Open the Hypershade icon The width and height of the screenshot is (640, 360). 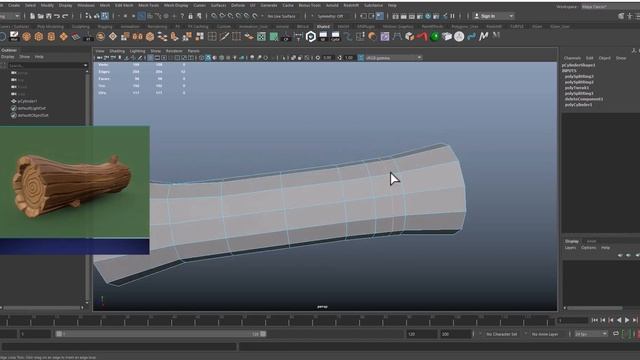(428, 16)
